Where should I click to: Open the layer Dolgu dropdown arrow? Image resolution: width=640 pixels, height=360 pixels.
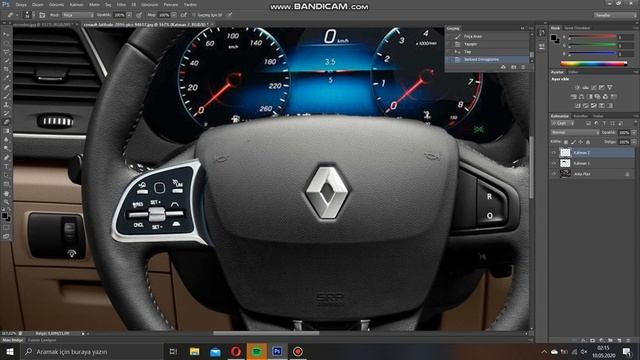633,142
